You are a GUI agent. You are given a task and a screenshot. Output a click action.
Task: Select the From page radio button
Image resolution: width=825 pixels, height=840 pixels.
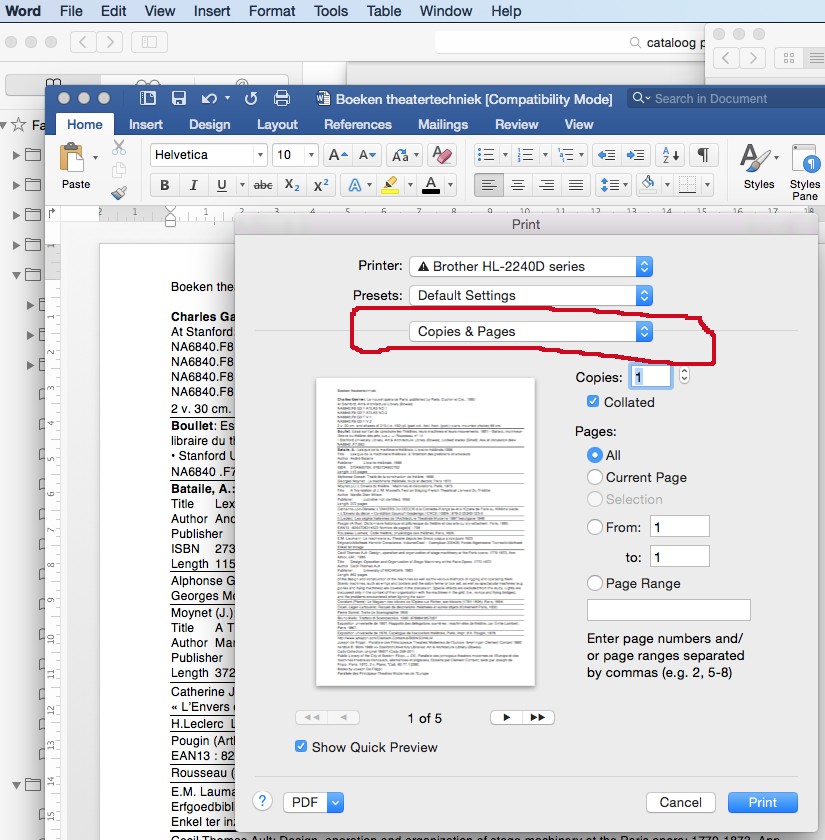[595, 527]
